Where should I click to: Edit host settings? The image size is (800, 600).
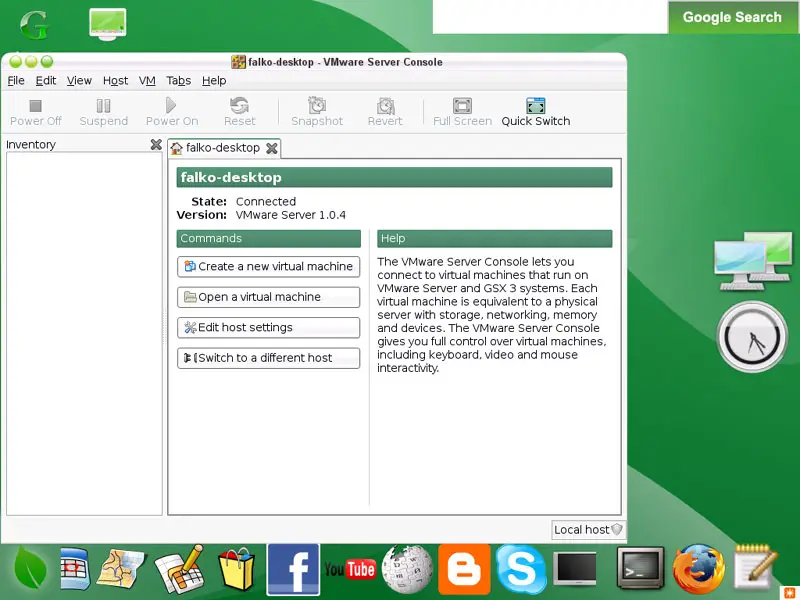click(268, 328)
